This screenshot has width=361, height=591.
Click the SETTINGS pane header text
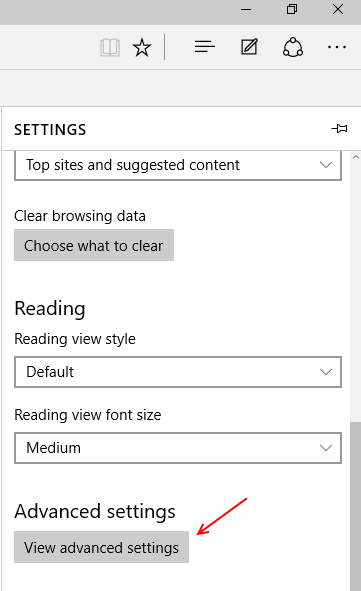click(x=50, y=130)
